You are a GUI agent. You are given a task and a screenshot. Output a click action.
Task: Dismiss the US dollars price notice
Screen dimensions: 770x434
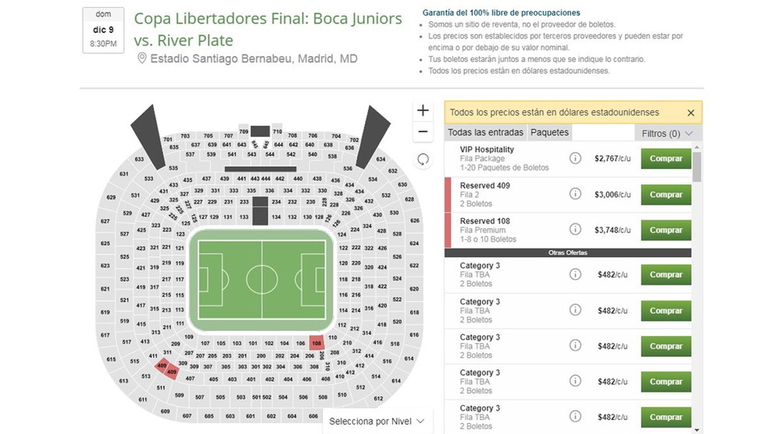click(x=690, y=113)
